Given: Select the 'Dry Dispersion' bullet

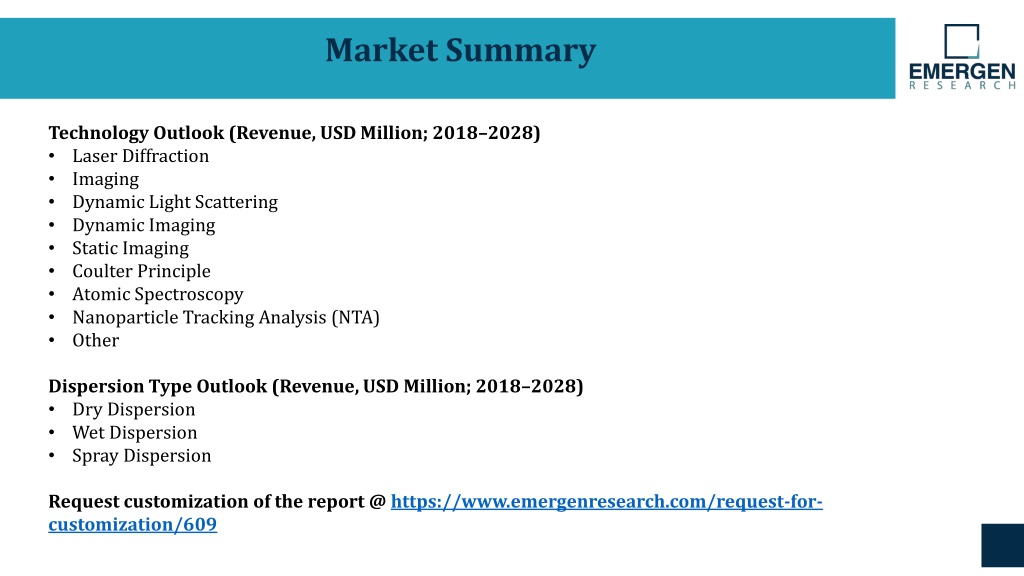Looking at the screenshot, I should (x=133, y=409).
